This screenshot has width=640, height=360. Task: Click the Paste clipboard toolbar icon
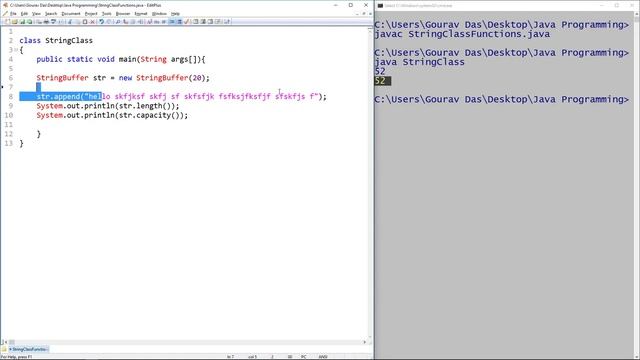pyautogui.click(x=85, y=22)
